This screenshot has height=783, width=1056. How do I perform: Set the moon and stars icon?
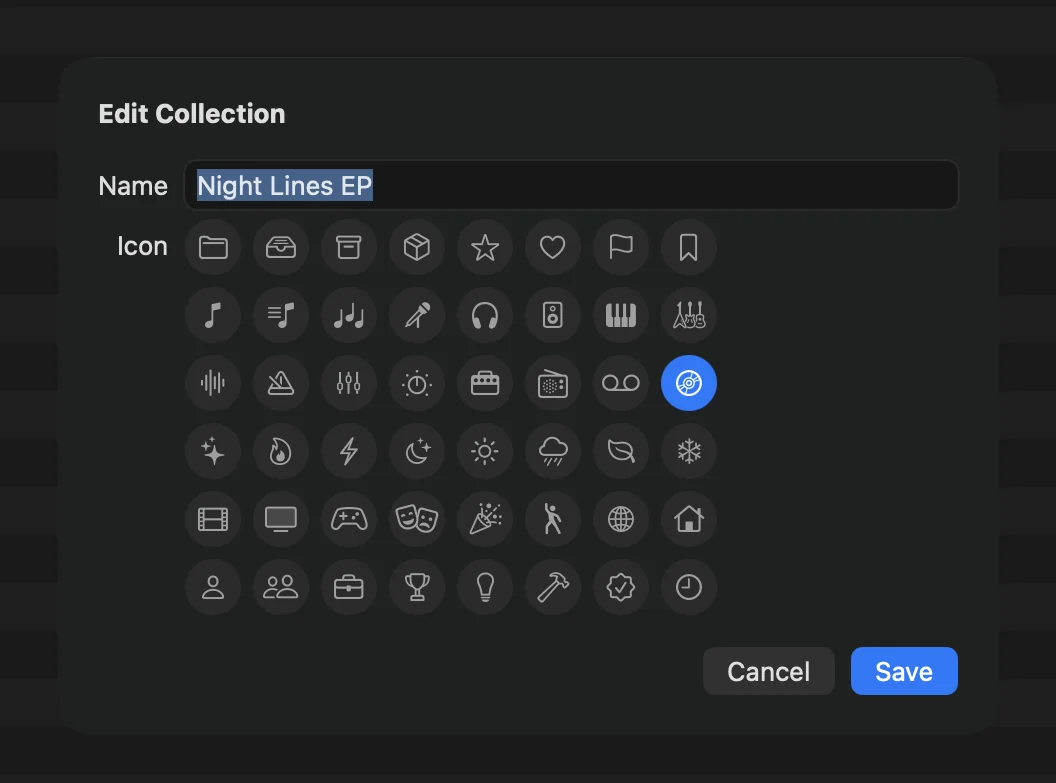coord(417,451)
